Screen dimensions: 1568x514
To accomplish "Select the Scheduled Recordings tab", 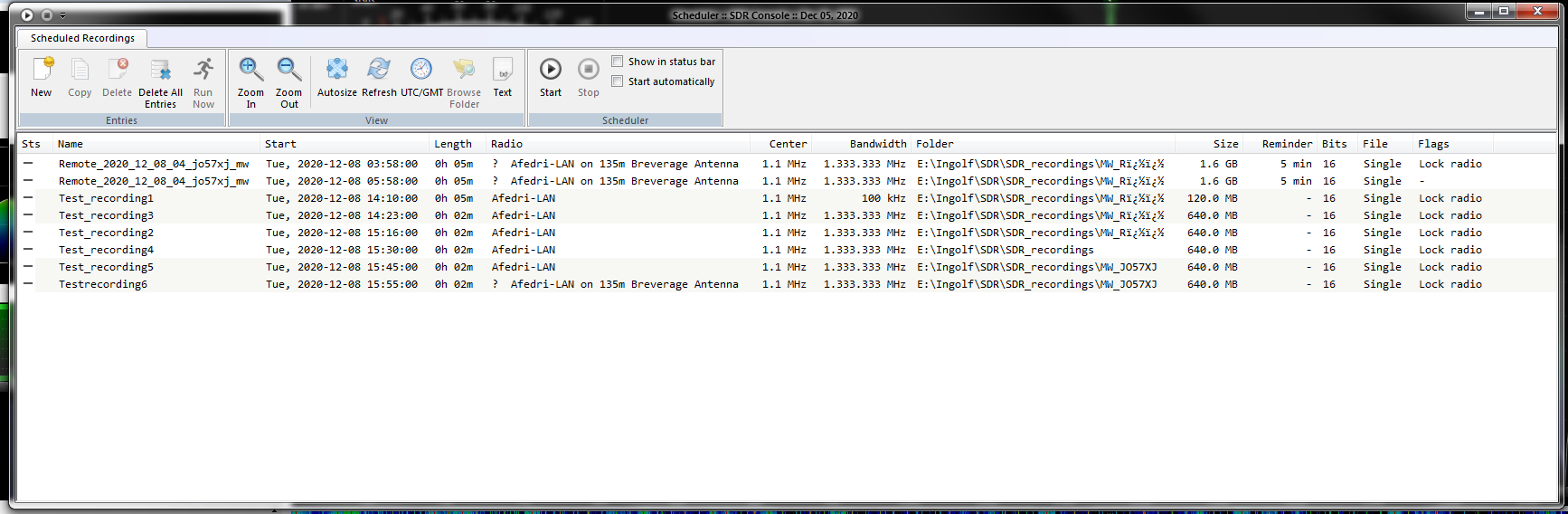I will (x=82, y=38).
